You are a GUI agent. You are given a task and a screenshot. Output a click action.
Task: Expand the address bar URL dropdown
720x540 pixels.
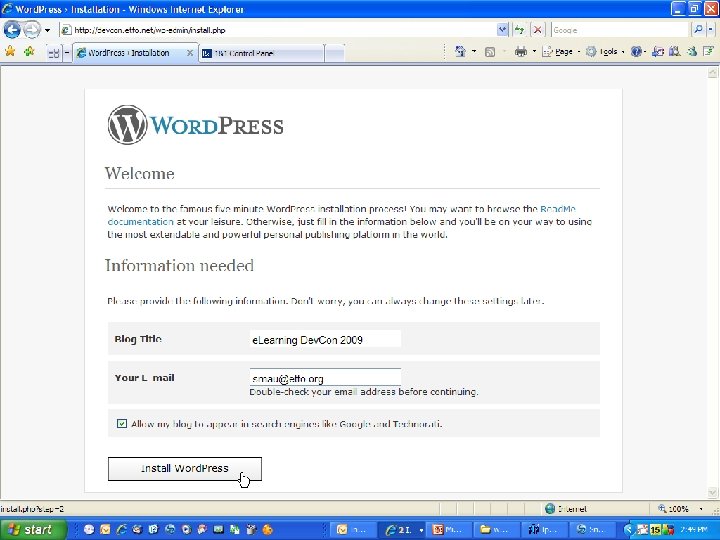click(x=502, y=30)
